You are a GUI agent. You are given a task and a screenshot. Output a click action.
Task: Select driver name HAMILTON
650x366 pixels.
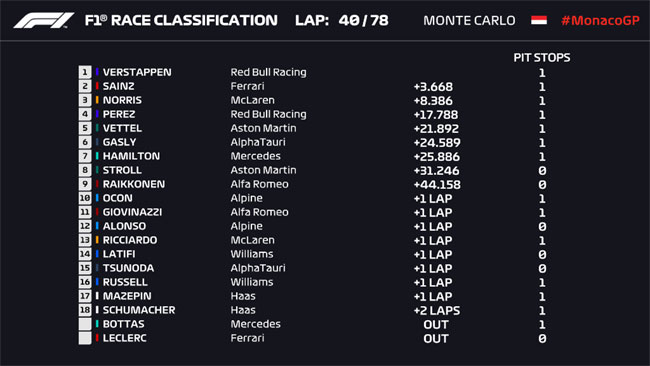coord(131,156)
